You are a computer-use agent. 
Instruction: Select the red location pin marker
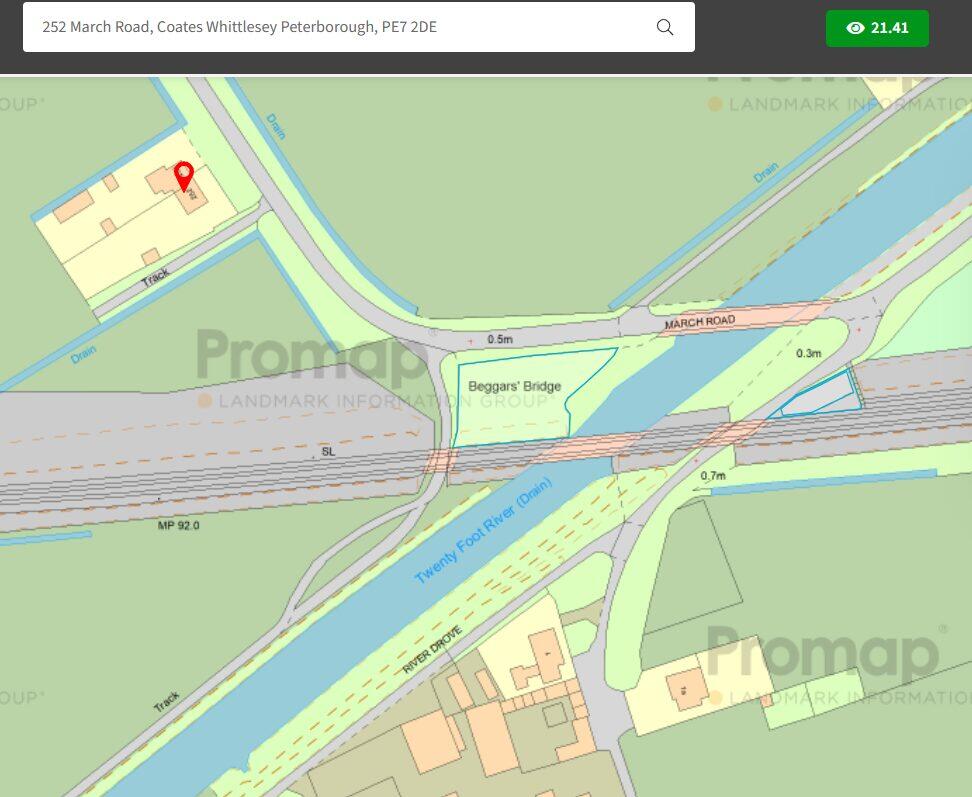184,177
